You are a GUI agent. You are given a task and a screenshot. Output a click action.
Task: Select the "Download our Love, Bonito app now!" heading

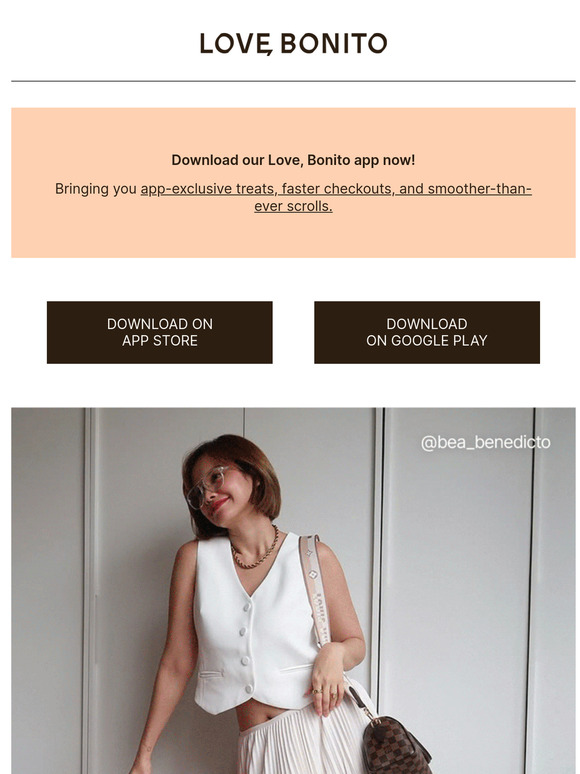click(293, 160)
